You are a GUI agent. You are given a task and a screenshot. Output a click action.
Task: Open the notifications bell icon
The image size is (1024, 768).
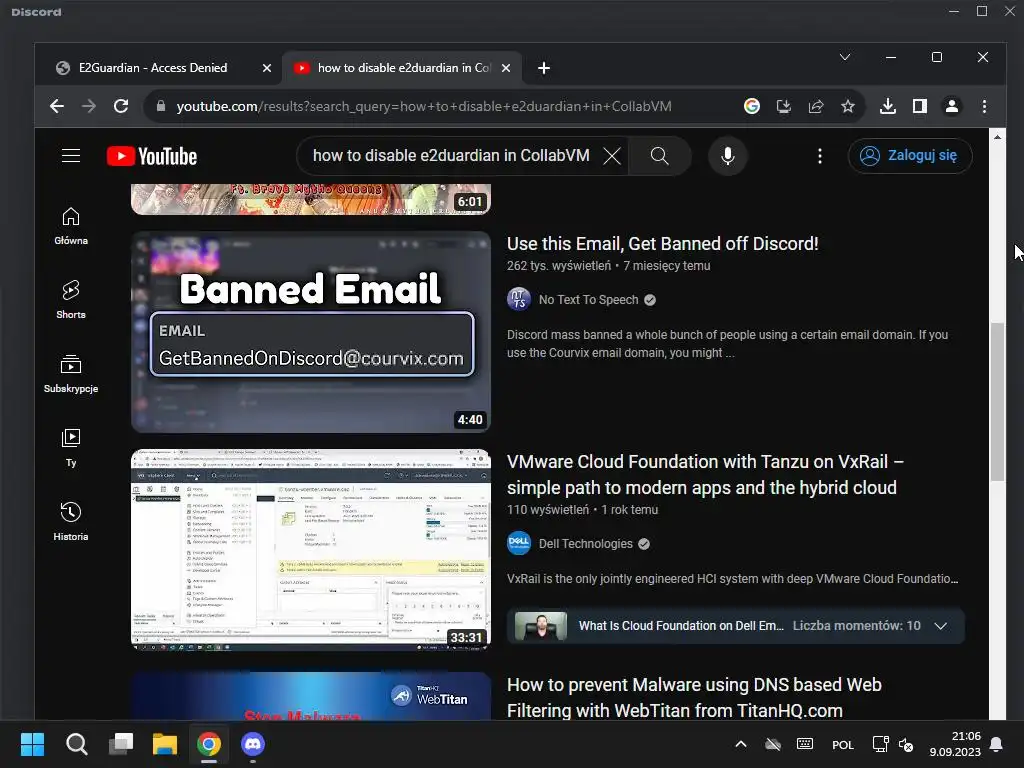tap(996, 744)
